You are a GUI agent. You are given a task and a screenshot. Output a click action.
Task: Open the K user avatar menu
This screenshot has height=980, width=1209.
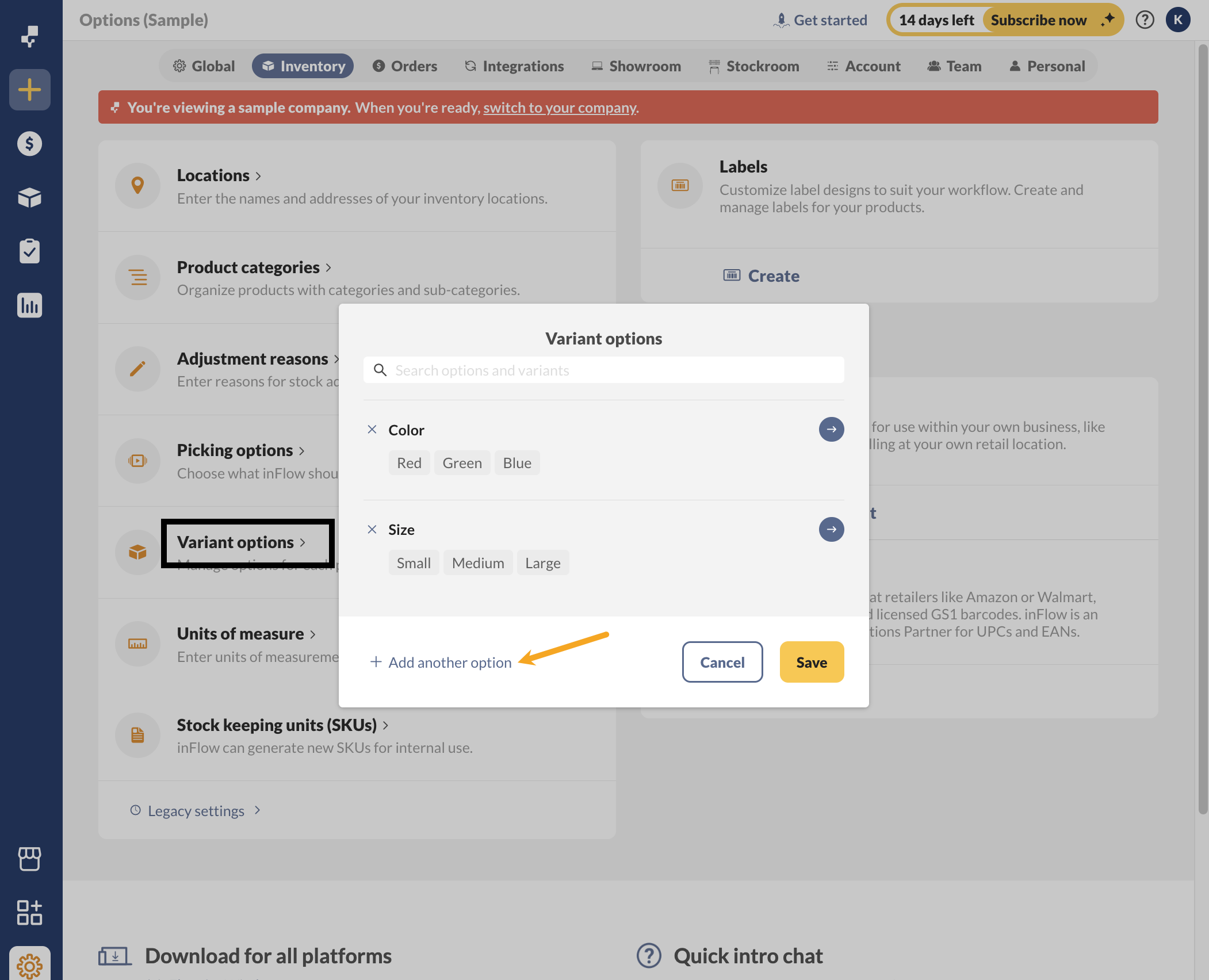point(1178,20)
